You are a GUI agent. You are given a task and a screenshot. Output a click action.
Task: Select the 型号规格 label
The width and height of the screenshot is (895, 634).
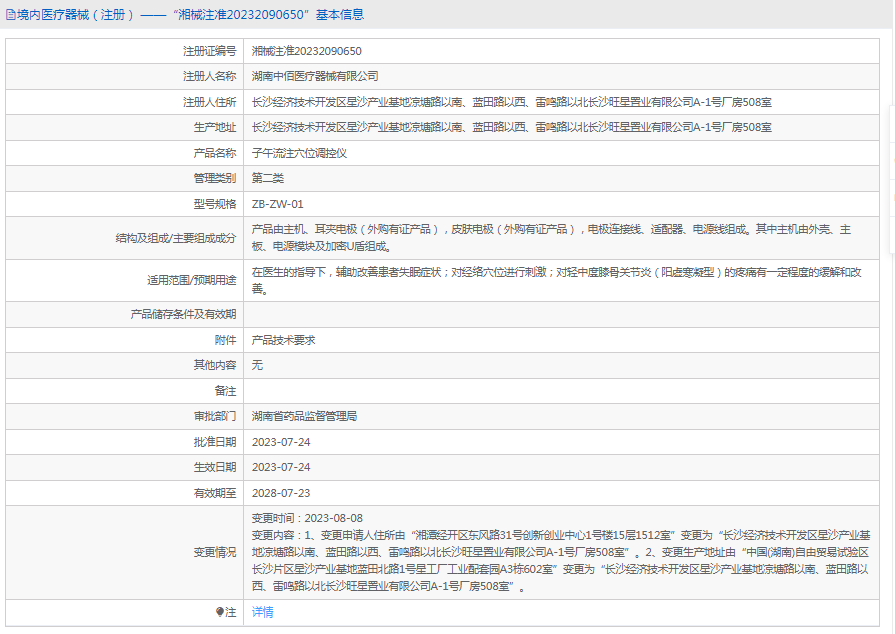215,204
